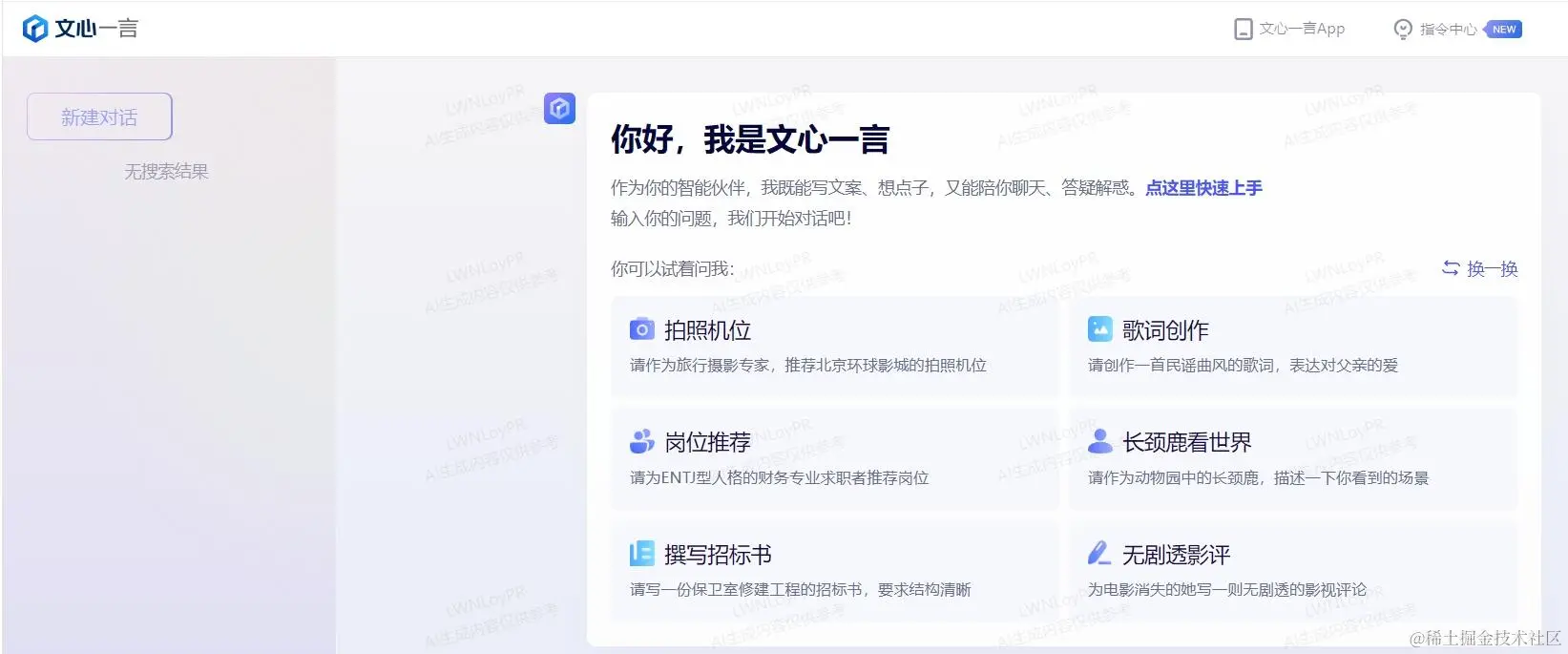The width and height of the screenshot is (1568, 654).
Task: Click prompt 为电影消失的她写一则无剧透的影视评论
Action: [1227, 590]
